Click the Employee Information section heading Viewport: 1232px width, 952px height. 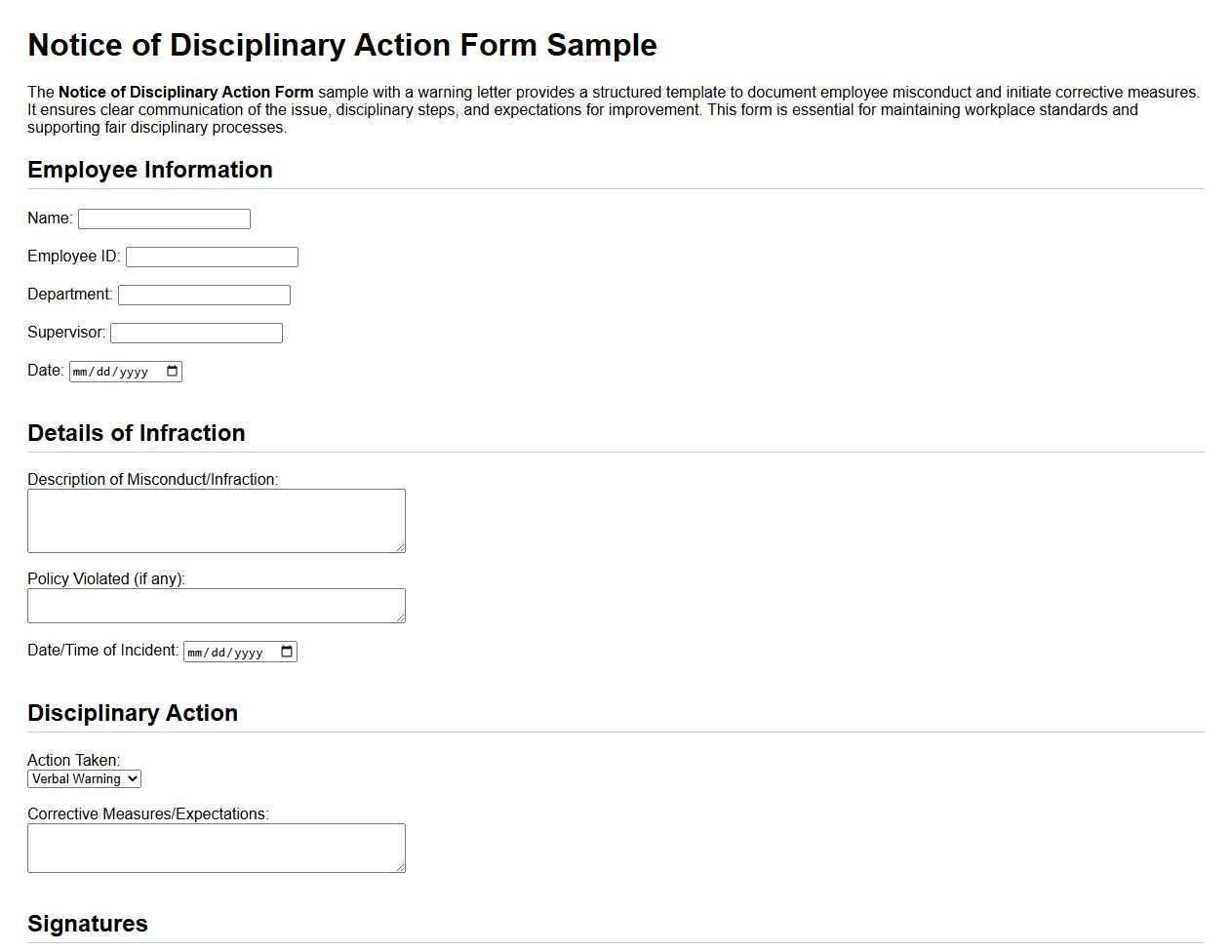149,170
